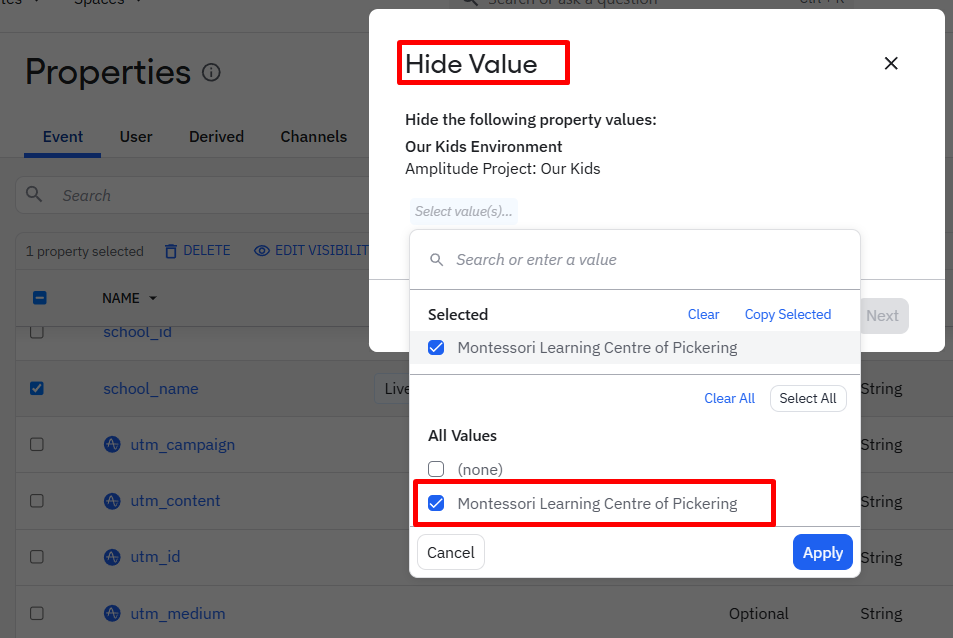Click the info icon beside Properties heading
The image size is (953, 638).
click(211, 73)
